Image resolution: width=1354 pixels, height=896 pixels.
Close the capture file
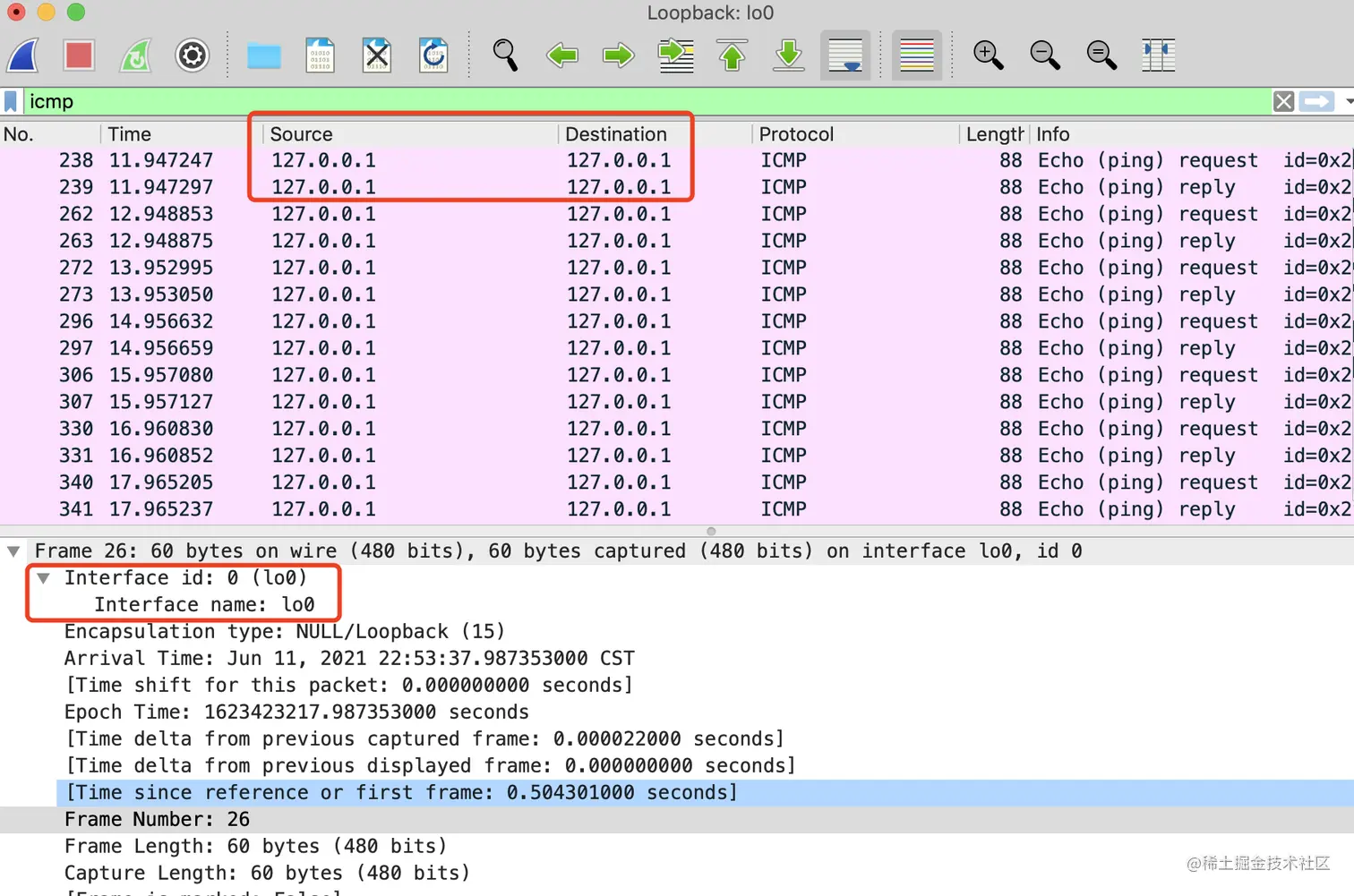coord(377,55)
